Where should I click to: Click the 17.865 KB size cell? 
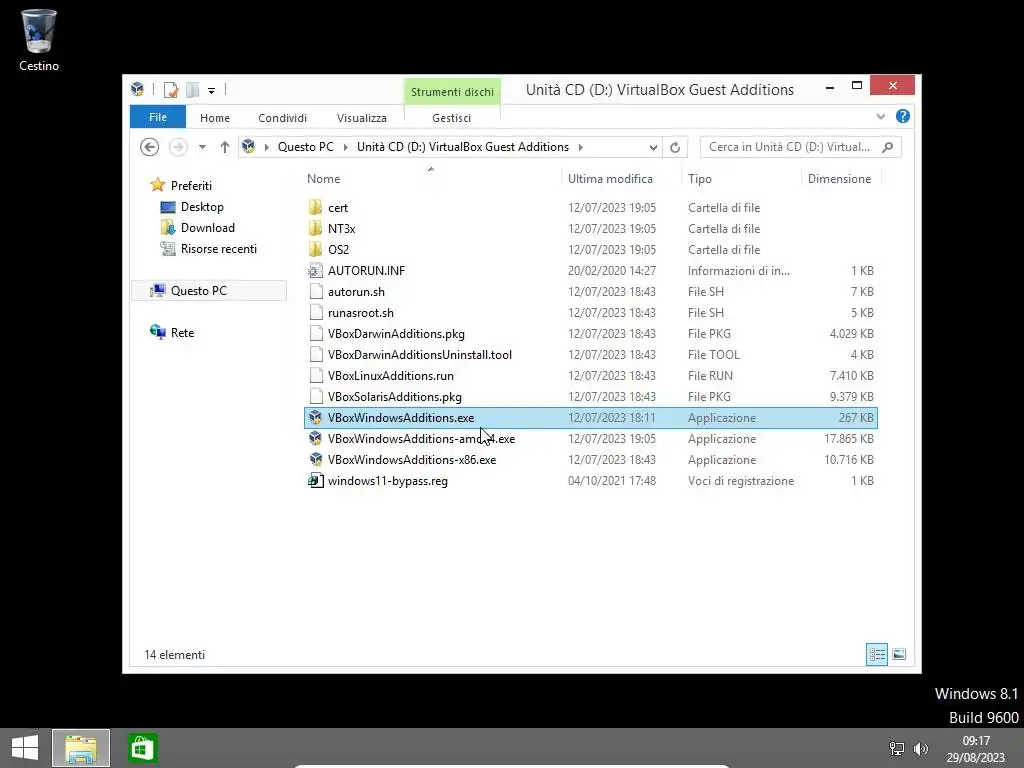pyautogui.click(x=848, y=439)
